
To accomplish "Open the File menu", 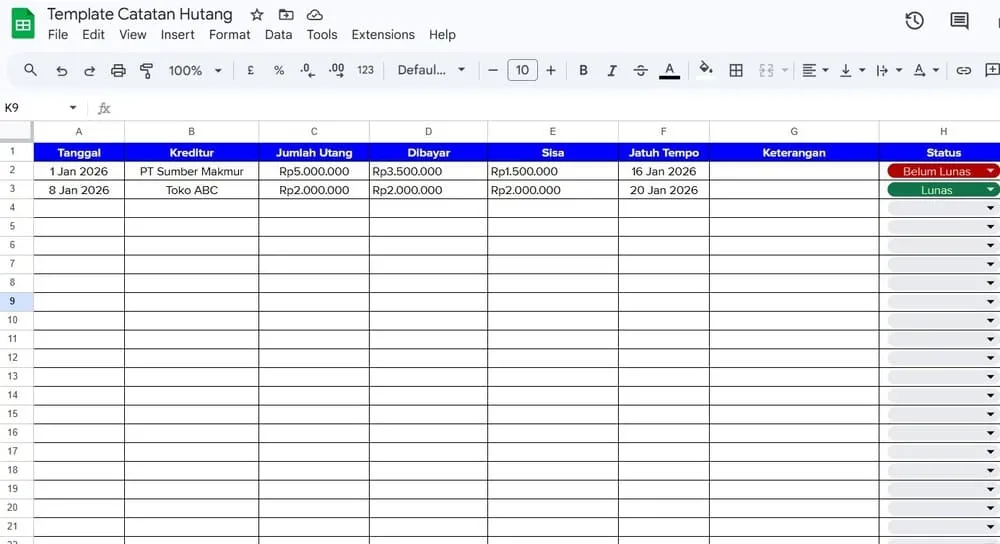I will pos(57,34).
